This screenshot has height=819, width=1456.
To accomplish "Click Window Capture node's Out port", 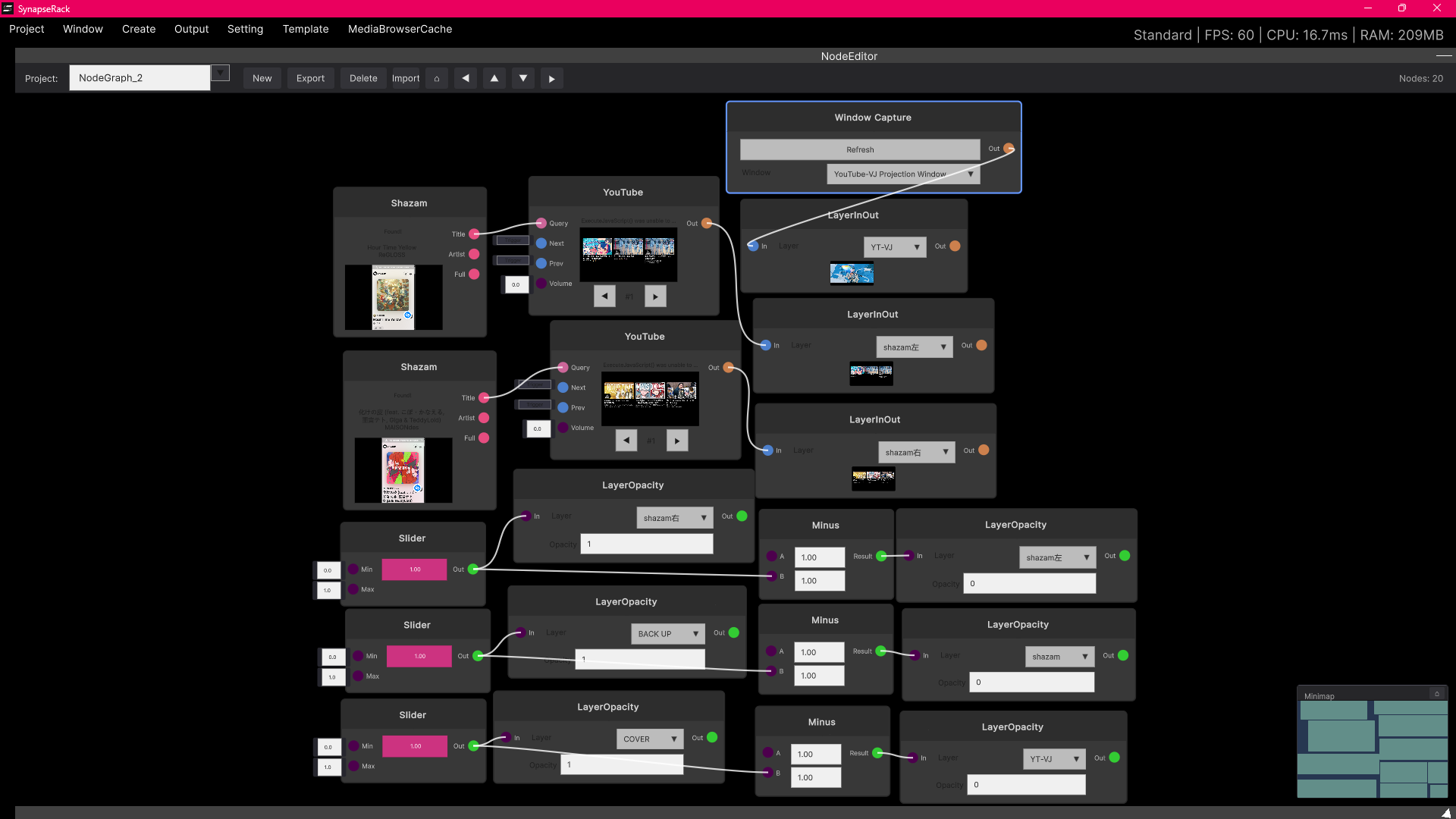I will 1009,149.
